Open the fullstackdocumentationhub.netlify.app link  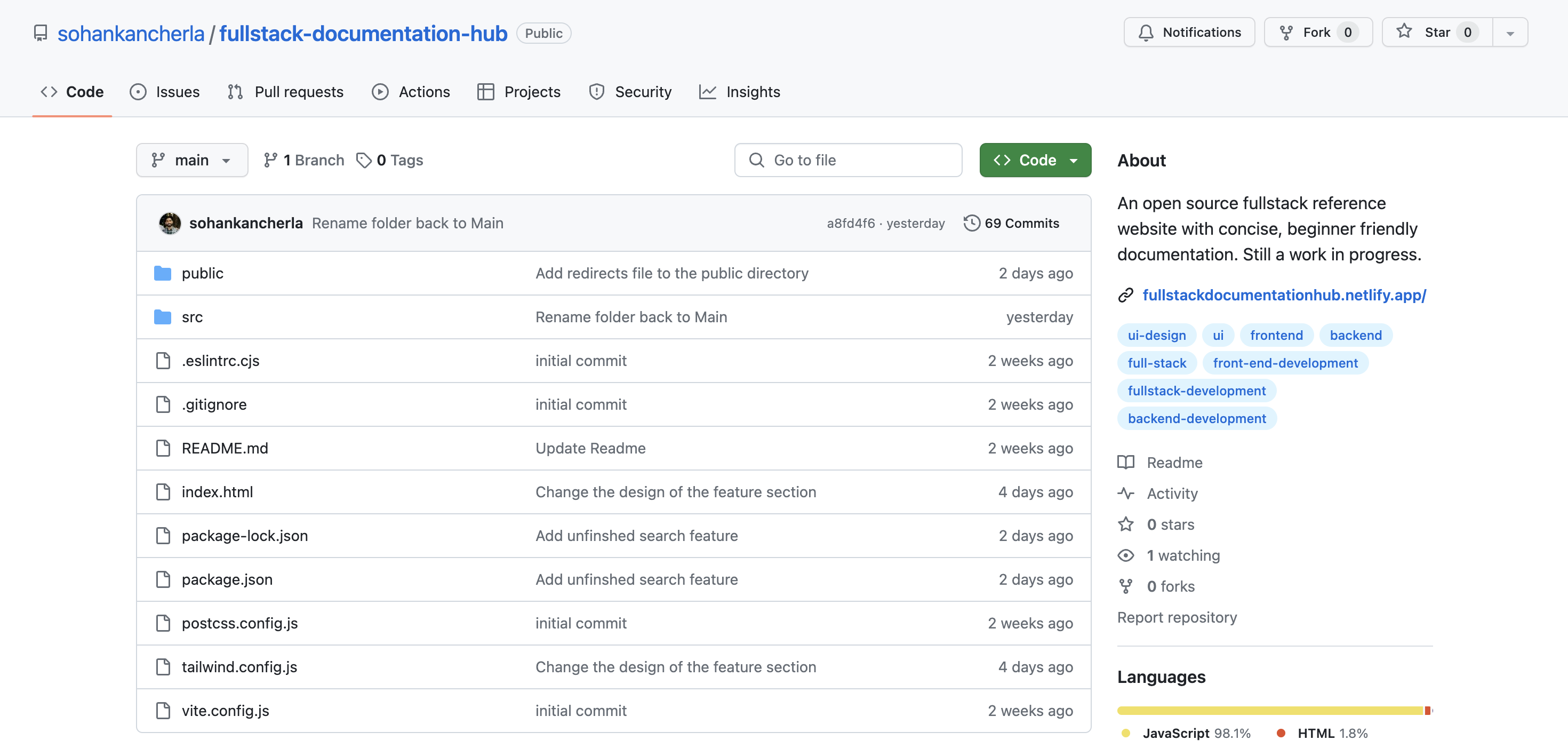tap(1284, 295)
